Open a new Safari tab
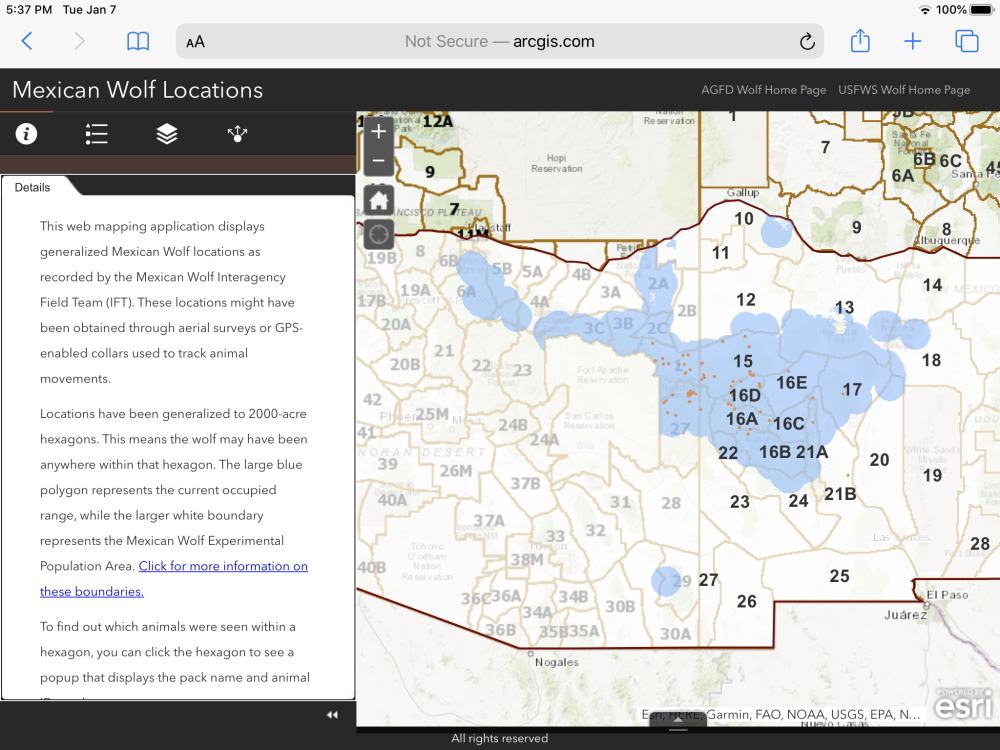The width and height of the screenshot is (1000, 750). point(913,41)
